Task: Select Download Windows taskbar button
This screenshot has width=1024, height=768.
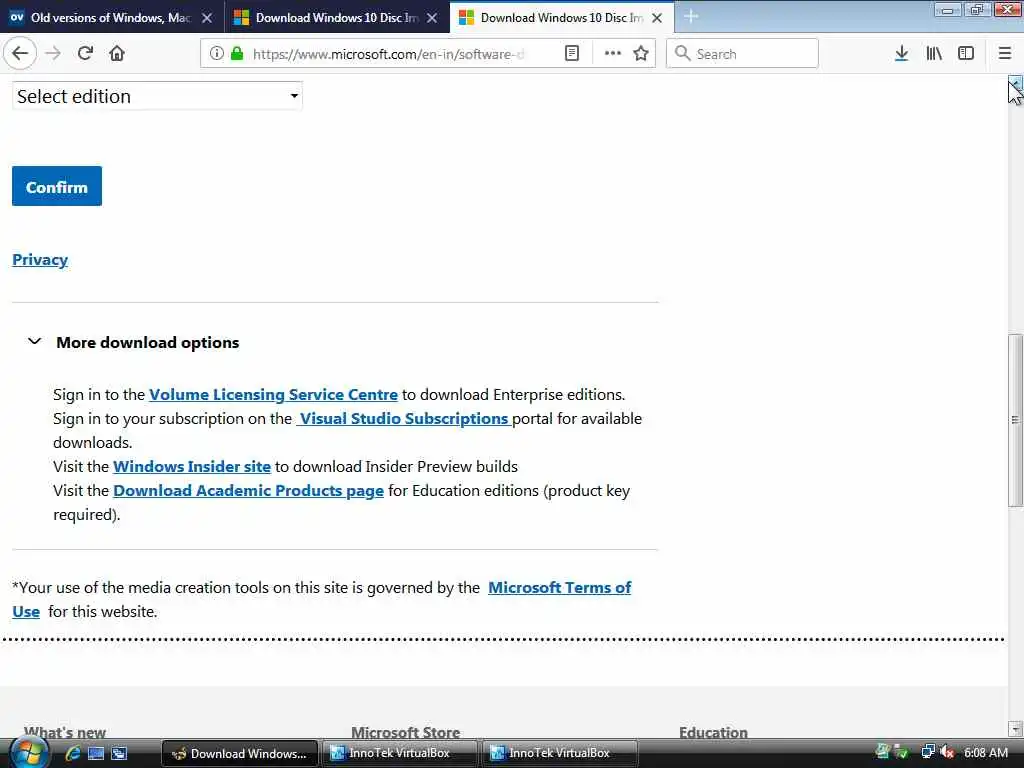Action: [240, 754]
